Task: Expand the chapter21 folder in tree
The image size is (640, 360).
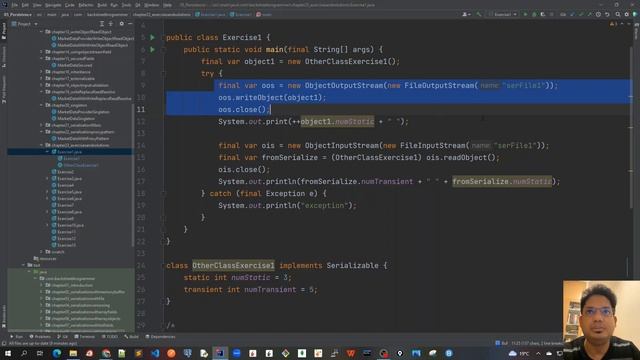Action: pos(42,125)
